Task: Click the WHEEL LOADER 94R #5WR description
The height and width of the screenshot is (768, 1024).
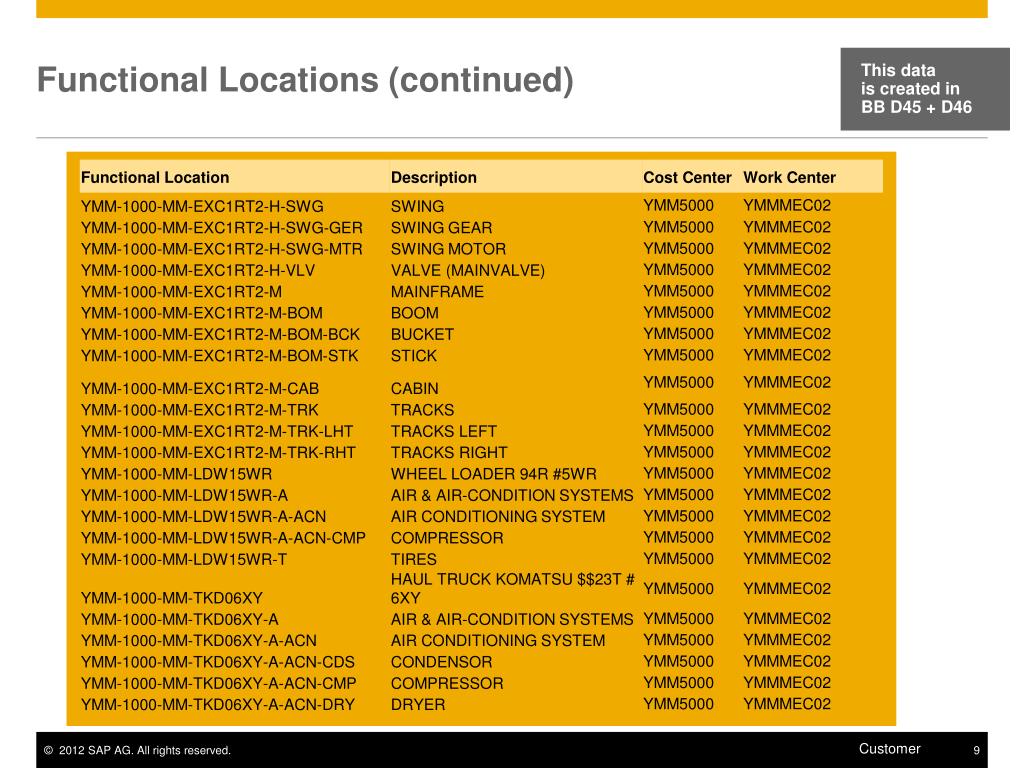Action: click(x=494, y=474)
